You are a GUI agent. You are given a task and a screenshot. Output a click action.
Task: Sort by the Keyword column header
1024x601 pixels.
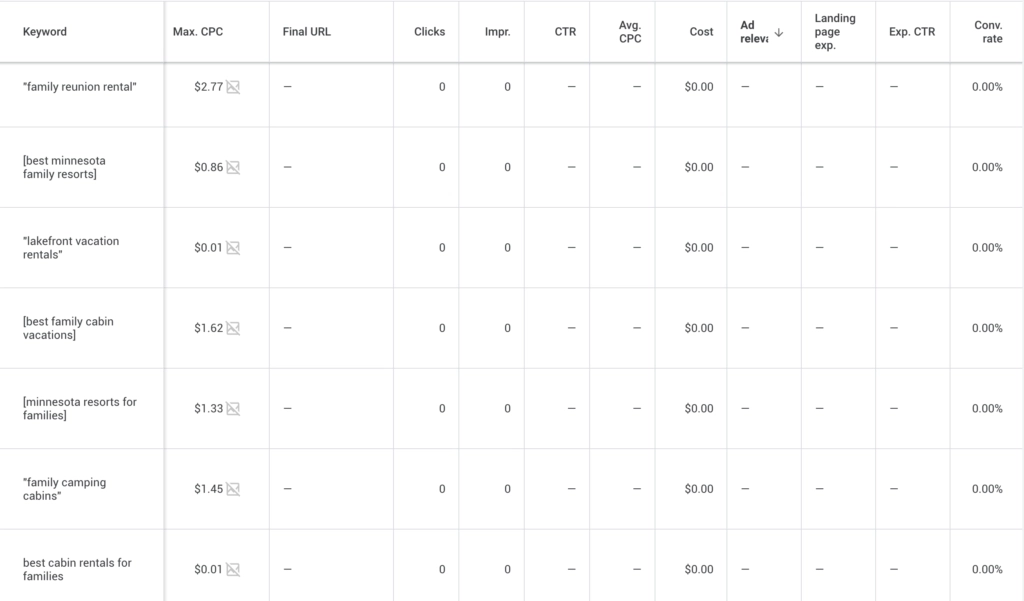tap(45, 32)
